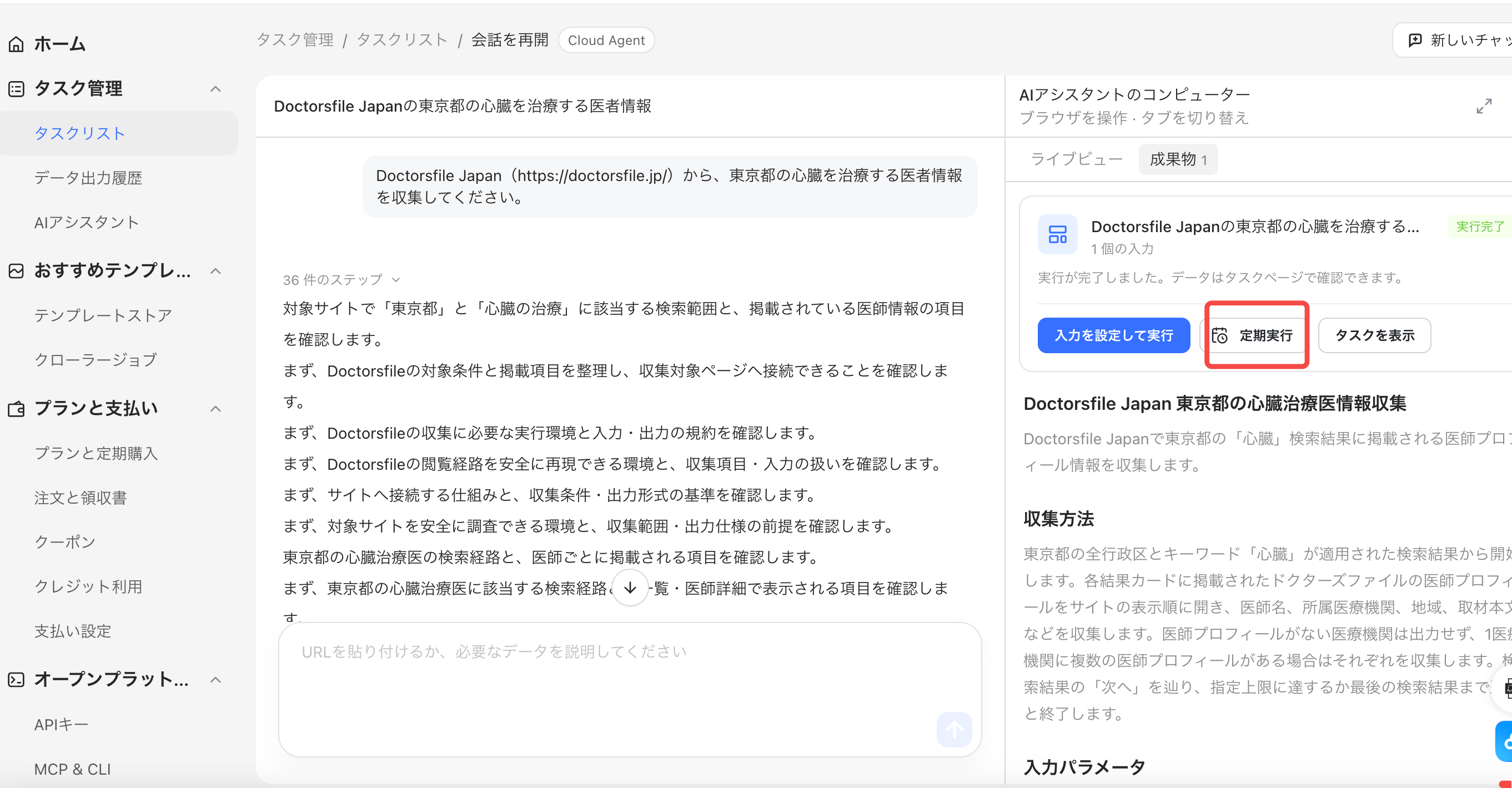Viewport: 1512px width, 788px height.
Task: Open クレジット利用 in sidebar
Action: pyautogui.click(x=88, y=586)
